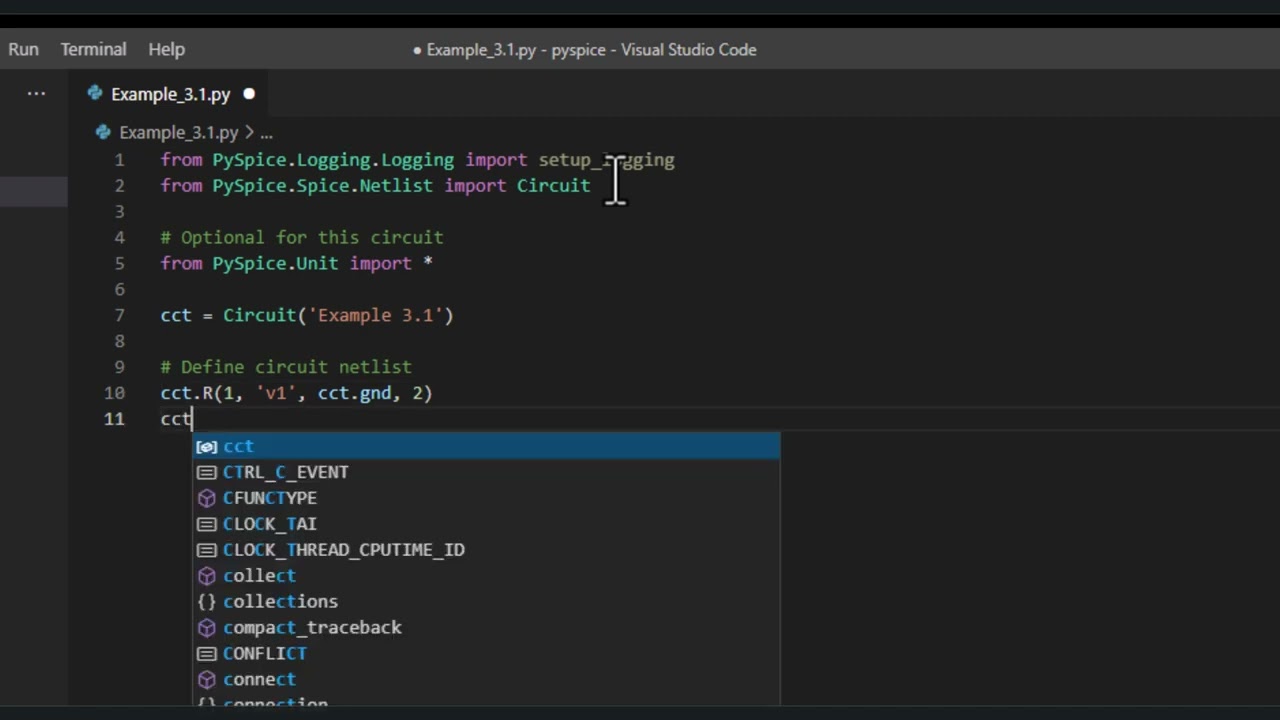Image resolution: width=1280 pixels, height=720 pixels.
Task: Click the Python file icon in tab
Action: tap(95, 94)
